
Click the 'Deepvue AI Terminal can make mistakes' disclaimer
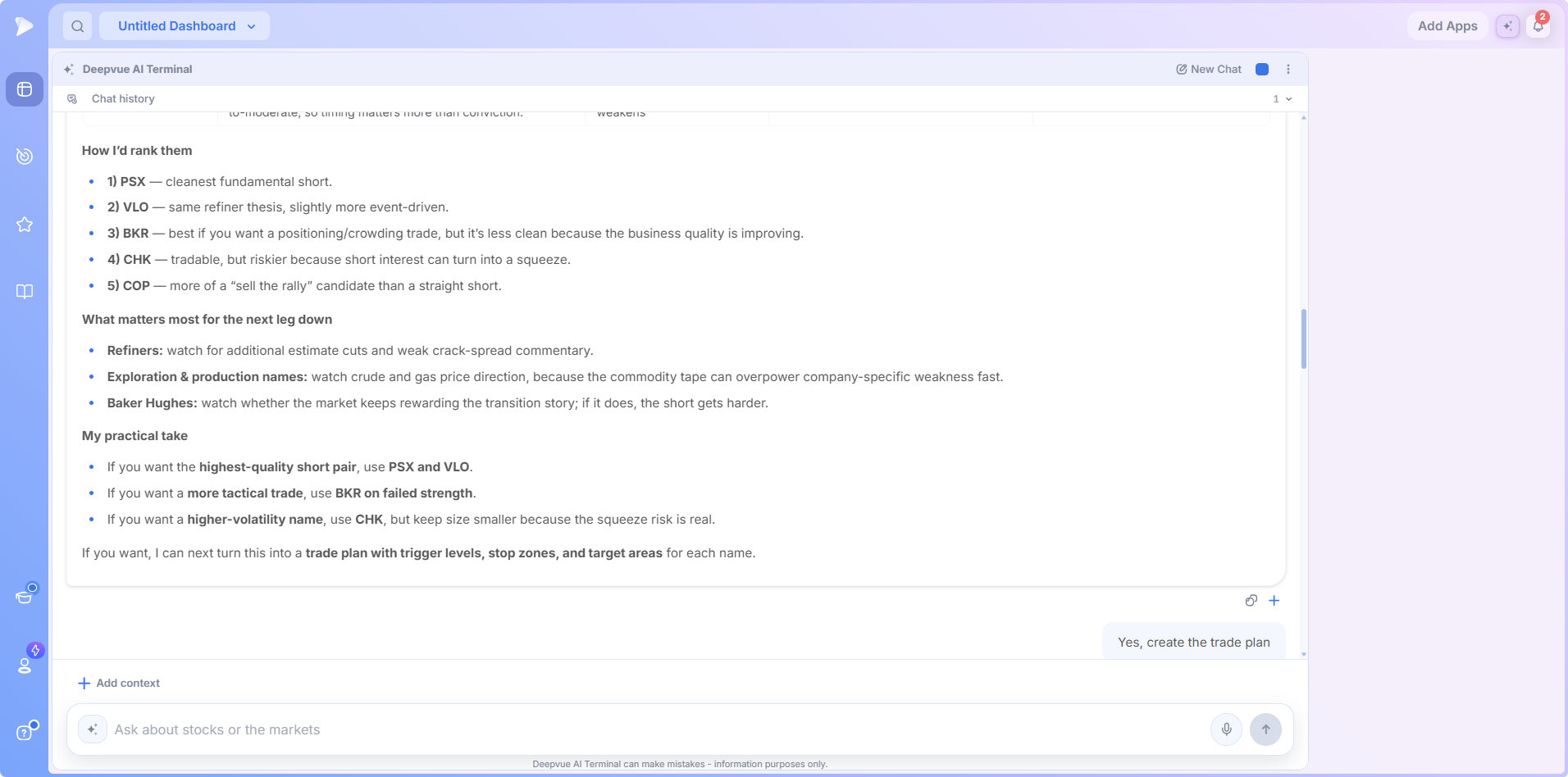pyautogui.click(x=680, y=764)
